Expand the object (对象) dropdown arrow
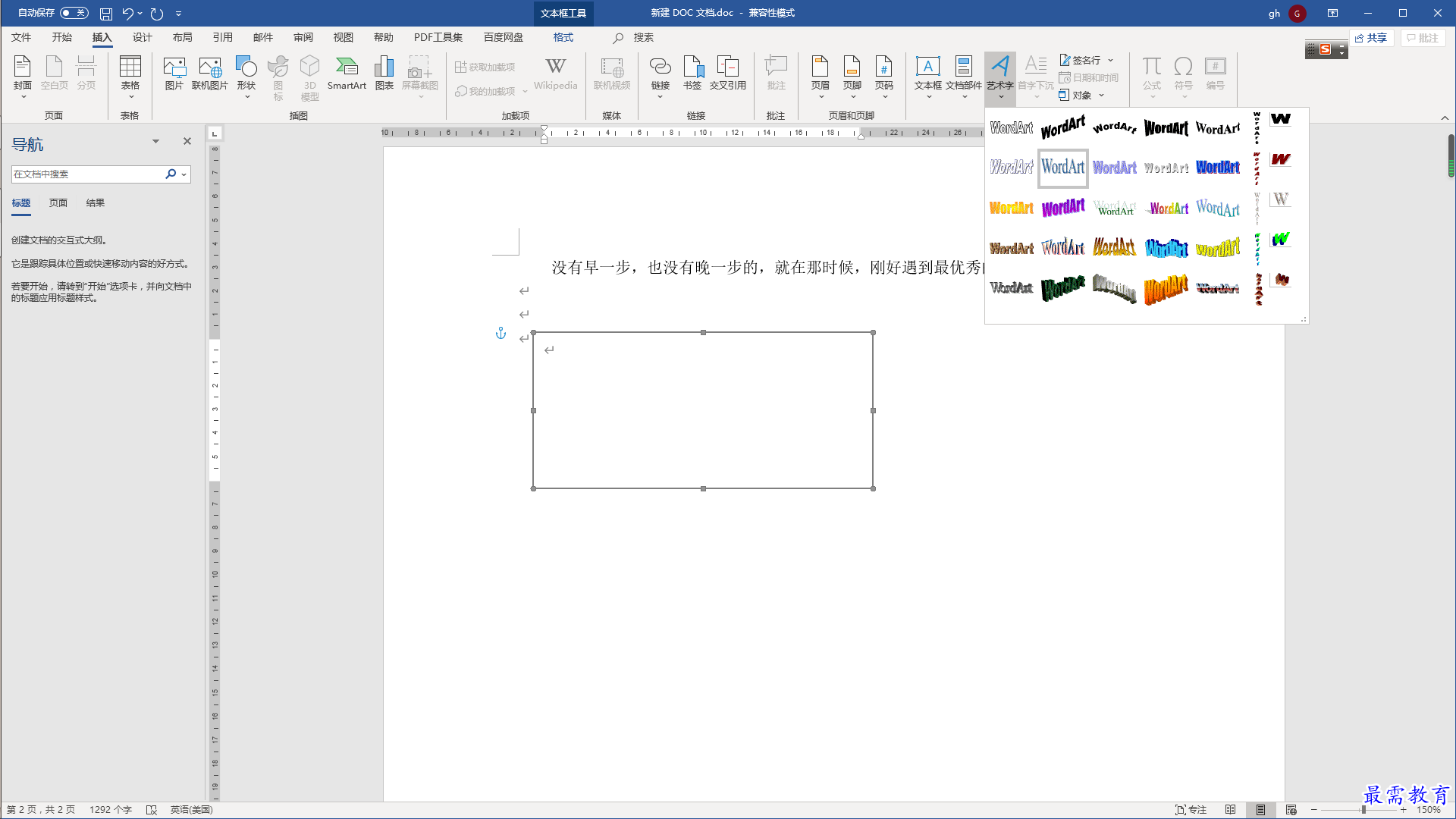Screen dimensions: 1456x819 tap(1102, 96)
